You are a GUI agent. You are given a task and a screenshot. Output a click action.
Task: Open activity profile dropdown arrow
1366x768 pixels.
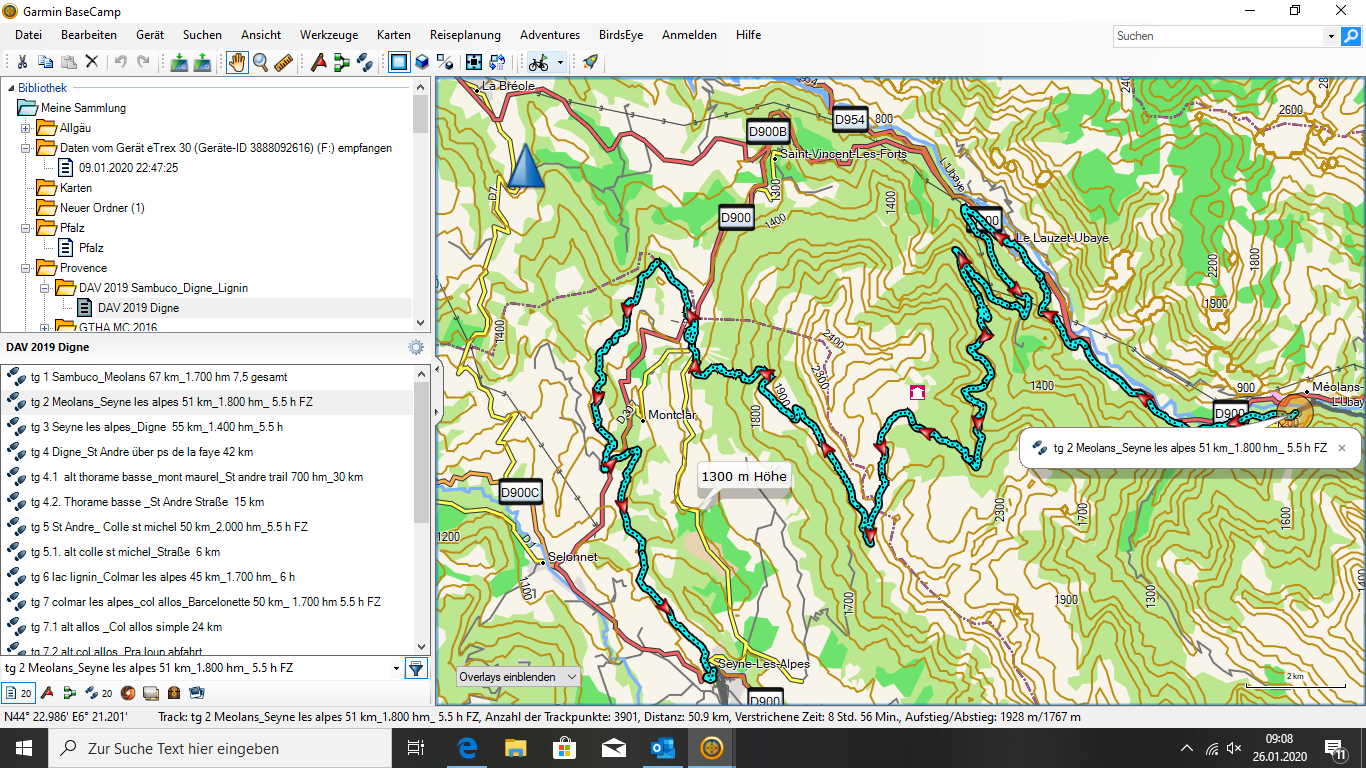point(560,62)
